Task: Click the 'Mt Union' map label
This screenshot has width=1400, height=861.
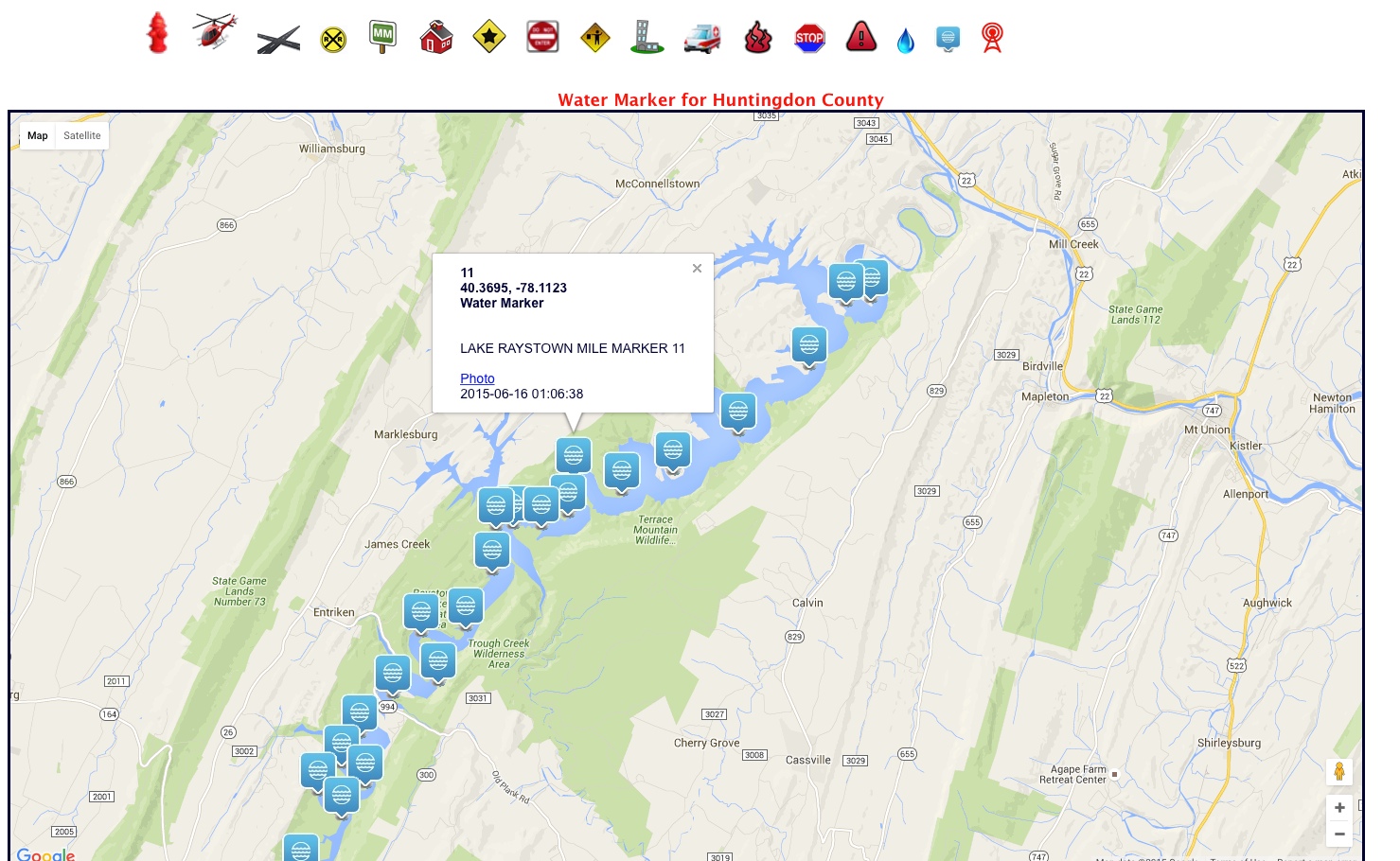Action: coord(1207,430)
